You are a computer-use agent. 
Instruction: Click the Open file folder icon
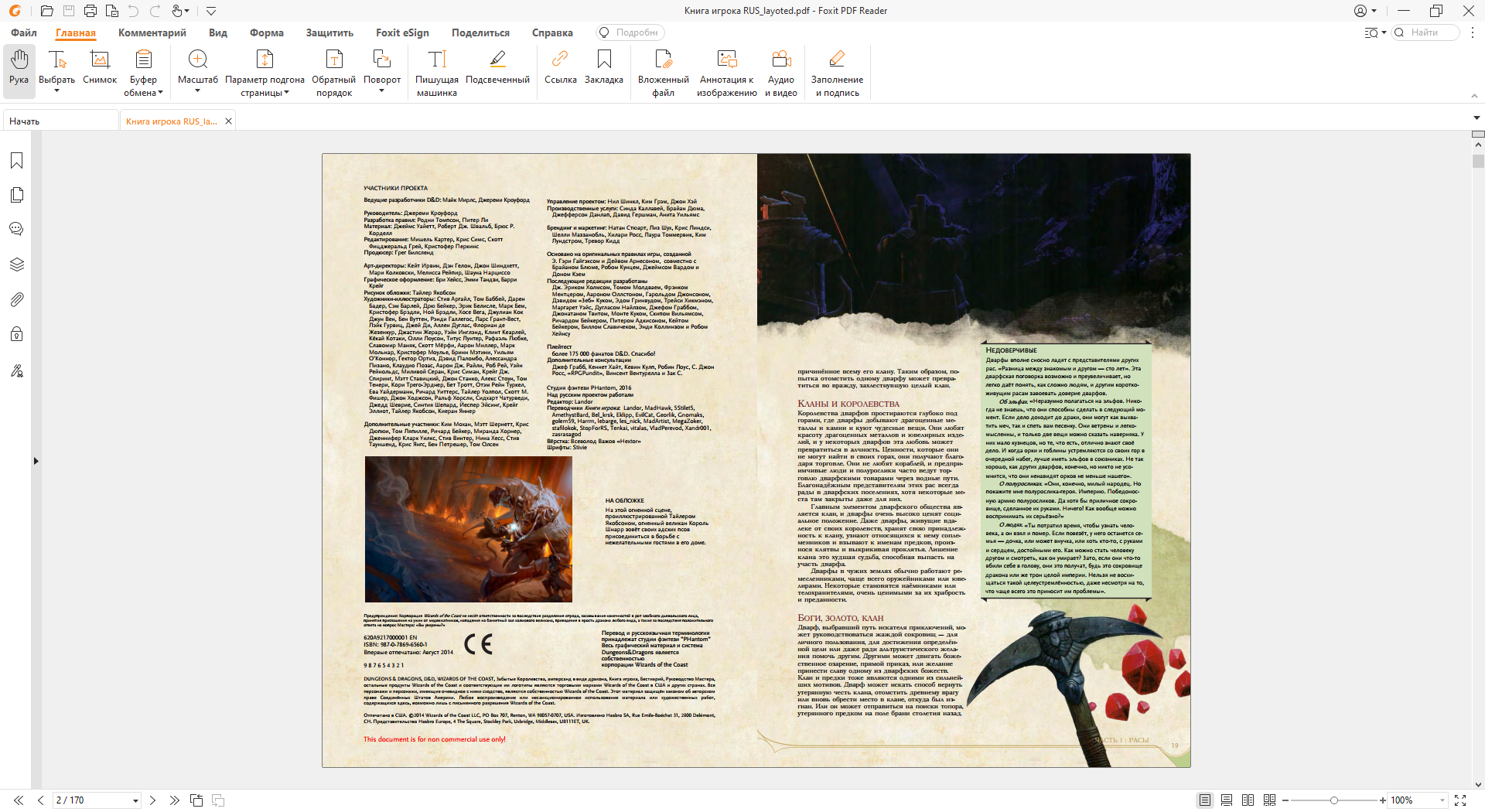(47, 11)
